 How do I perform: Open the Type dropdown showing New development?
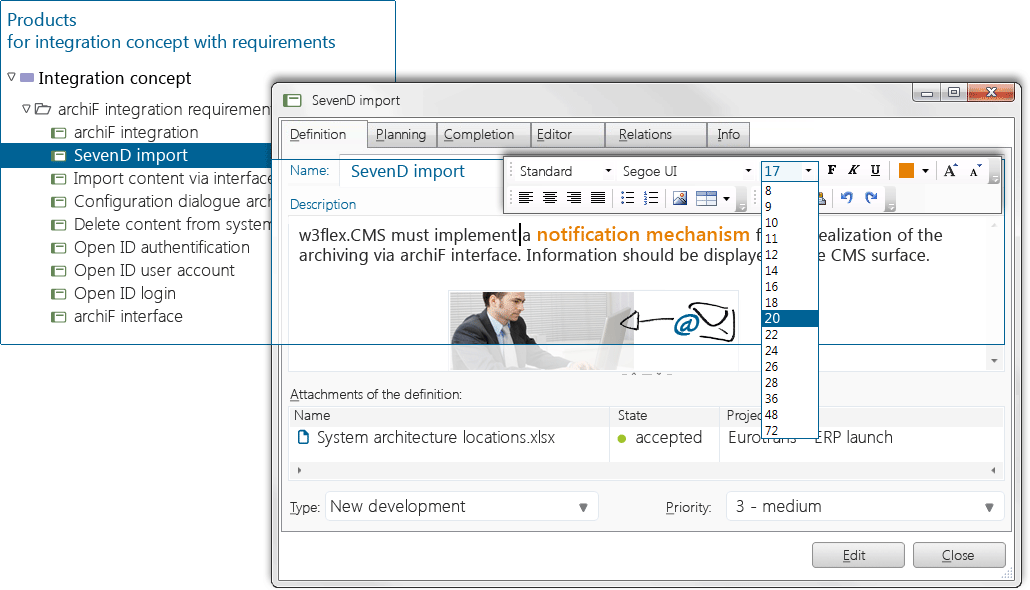coord(461,507)
